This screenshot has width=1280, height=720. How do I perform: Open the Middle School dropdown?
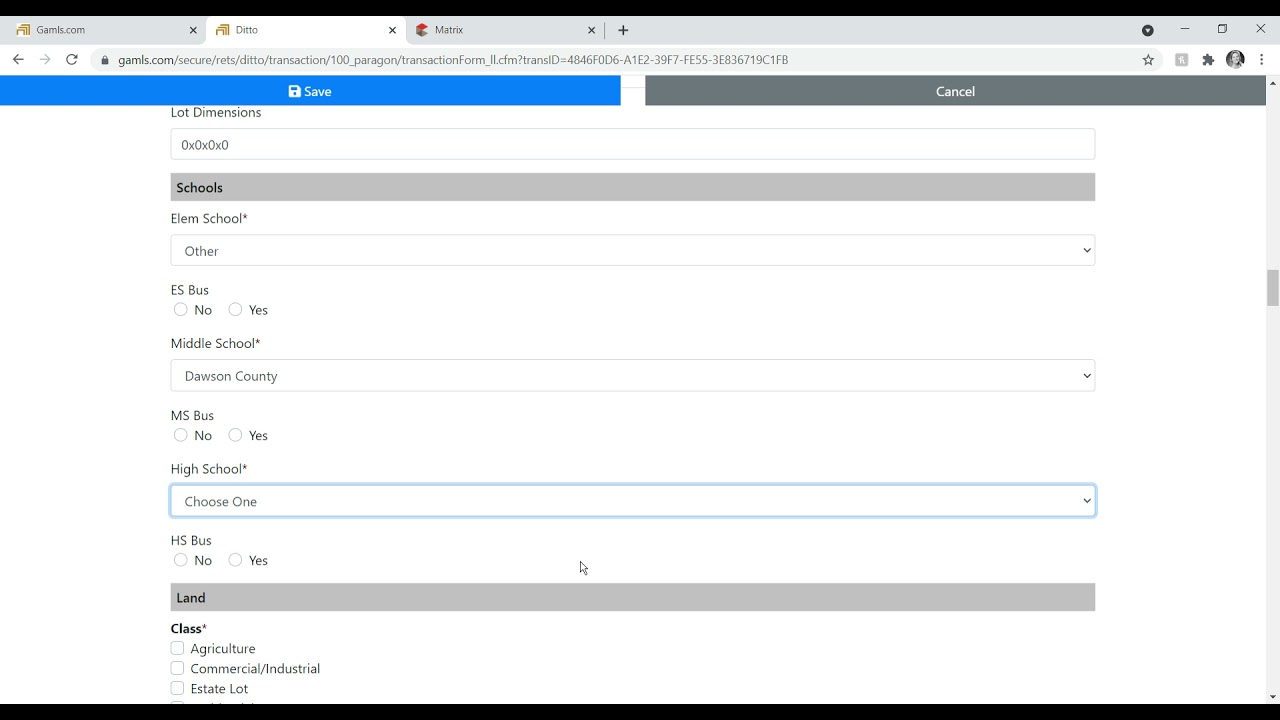pos(633,375)
